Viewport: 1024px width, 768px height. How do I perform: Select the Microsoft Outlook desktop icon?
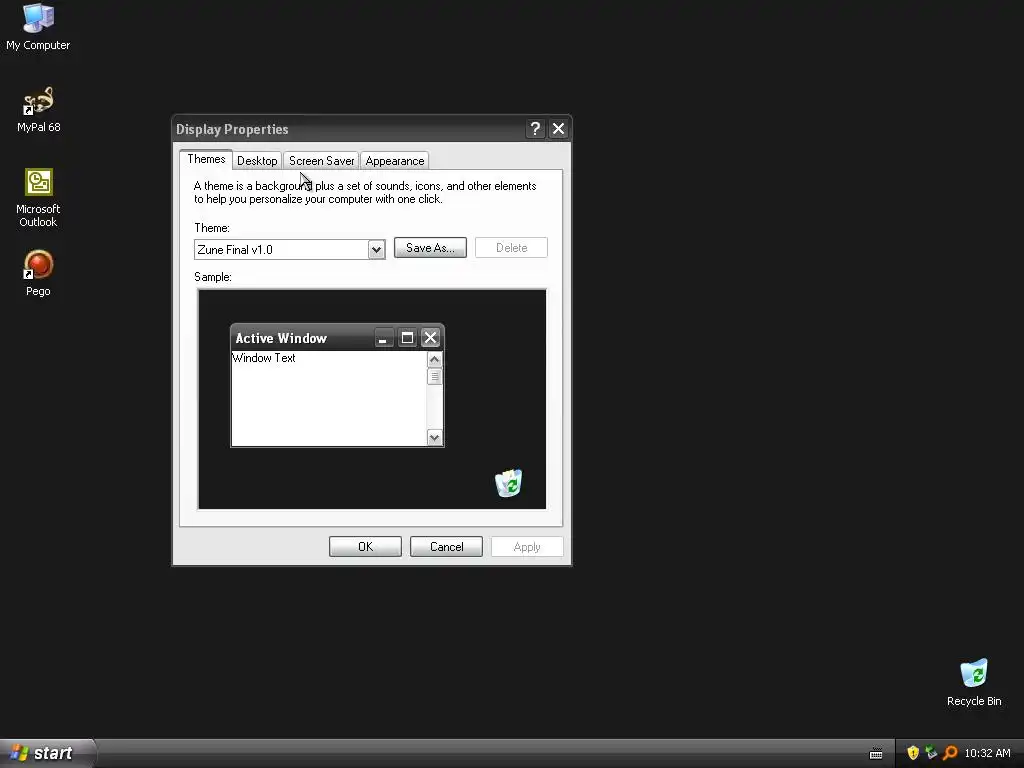(x=39, y=197)
